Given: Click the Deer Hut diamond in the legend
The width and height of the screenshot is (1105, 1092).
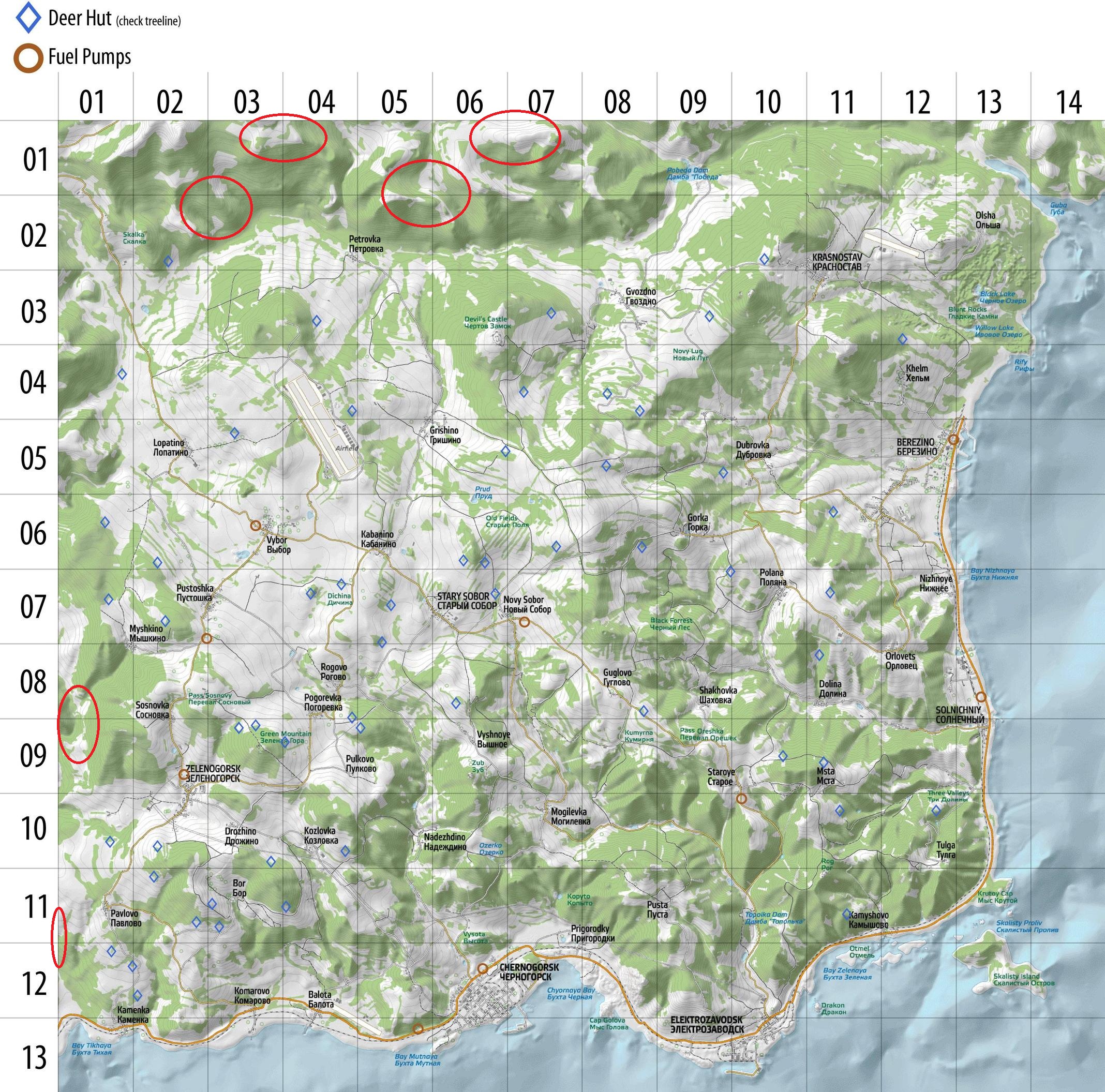Looking at the screenshot, I should click(28, 18).
